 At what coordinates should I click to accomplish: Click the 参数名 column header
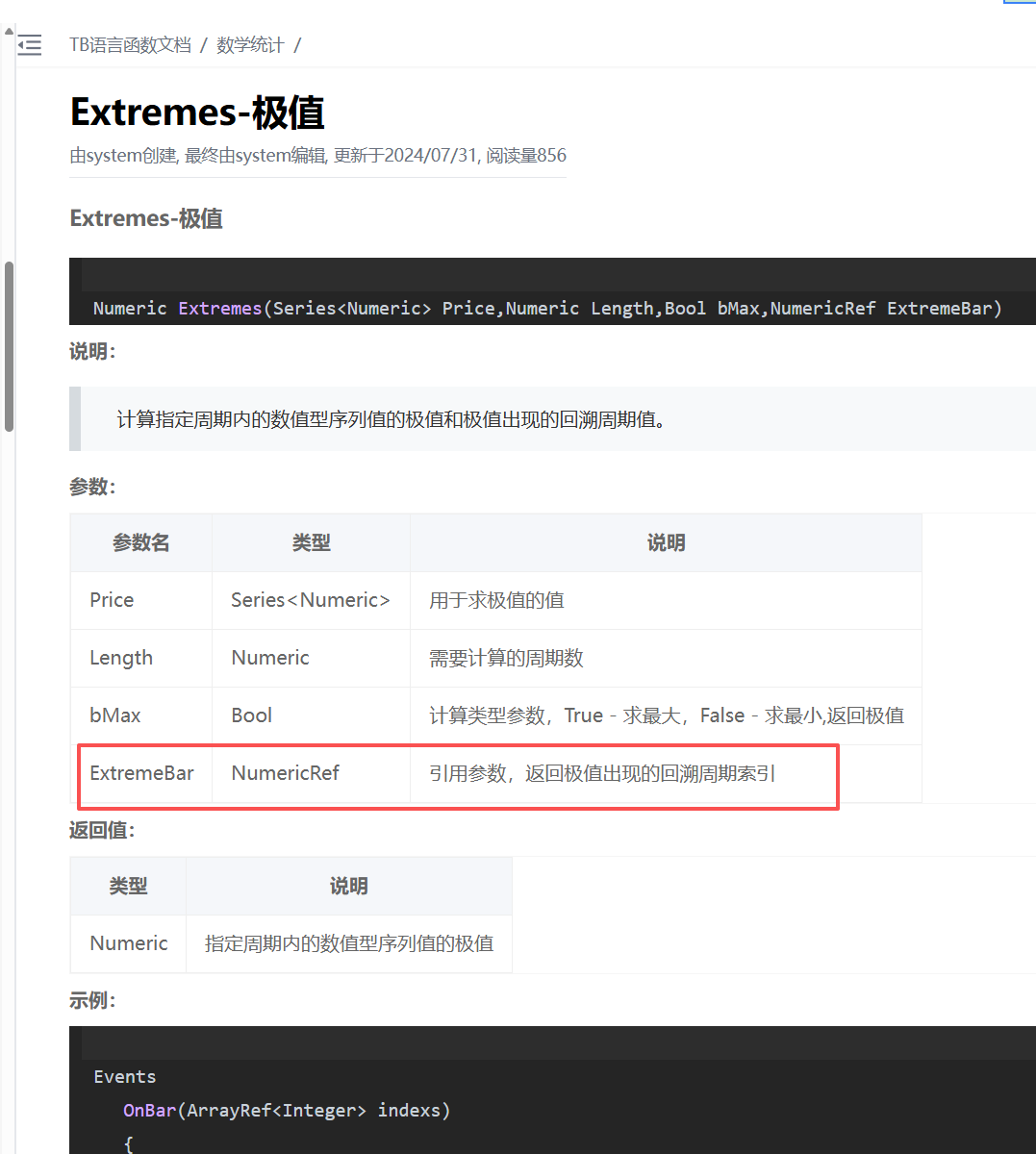click(141, 543)
